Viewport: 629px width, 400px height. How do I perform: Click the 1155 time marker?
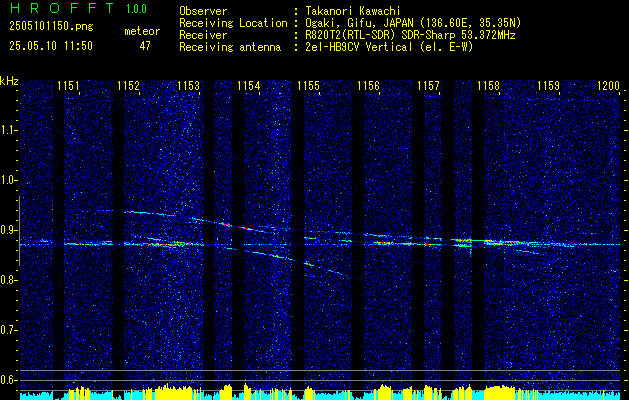click(x=308, y=85)
